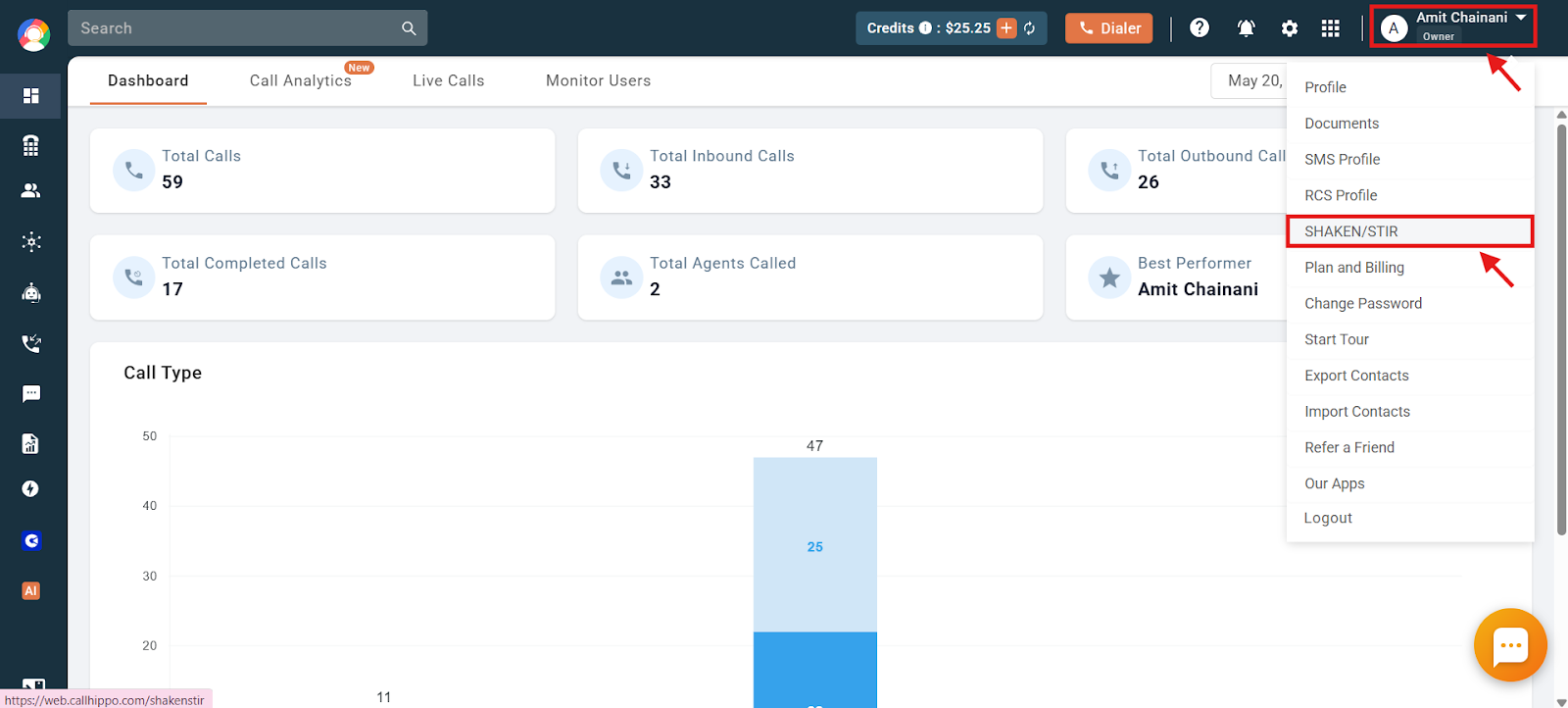Switch to the Live Calls tab

coord(449,80)
